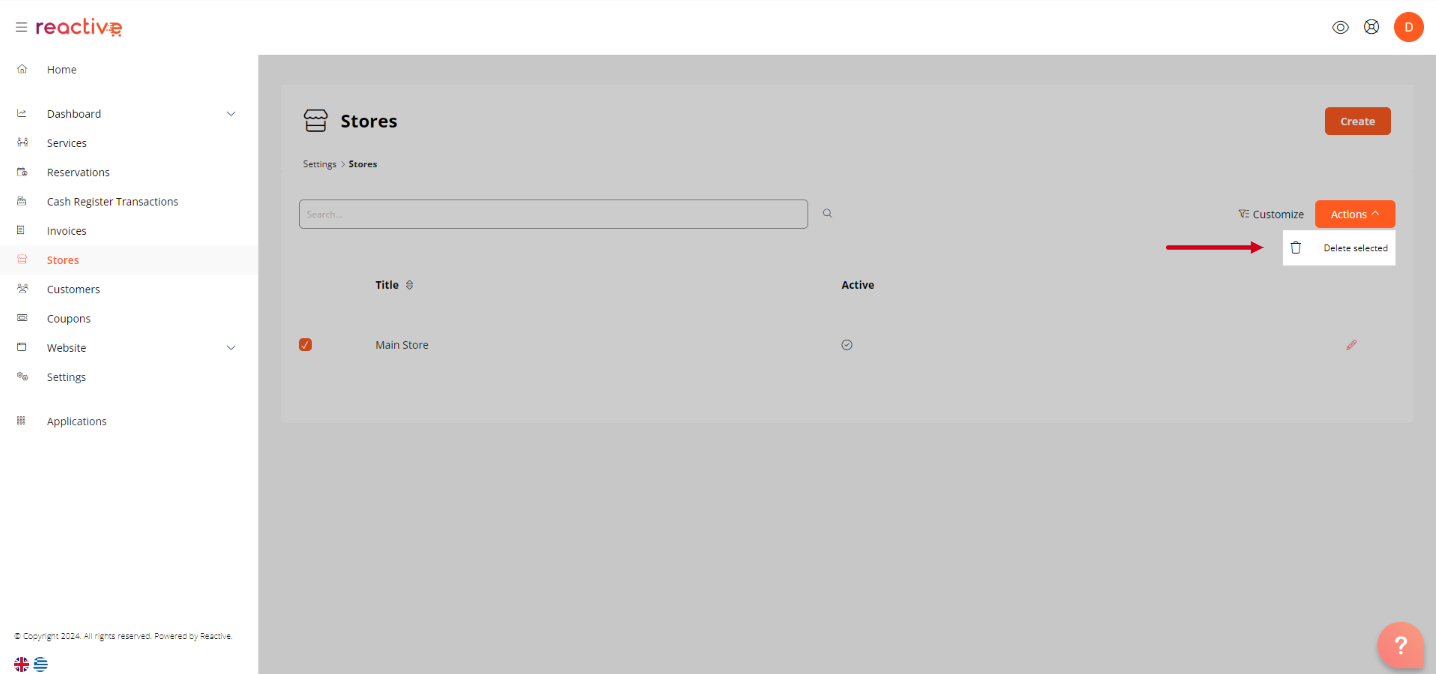Click the magnifier search icon
The width and height of the screenshot is (1436, 674).
click(827, 213)
